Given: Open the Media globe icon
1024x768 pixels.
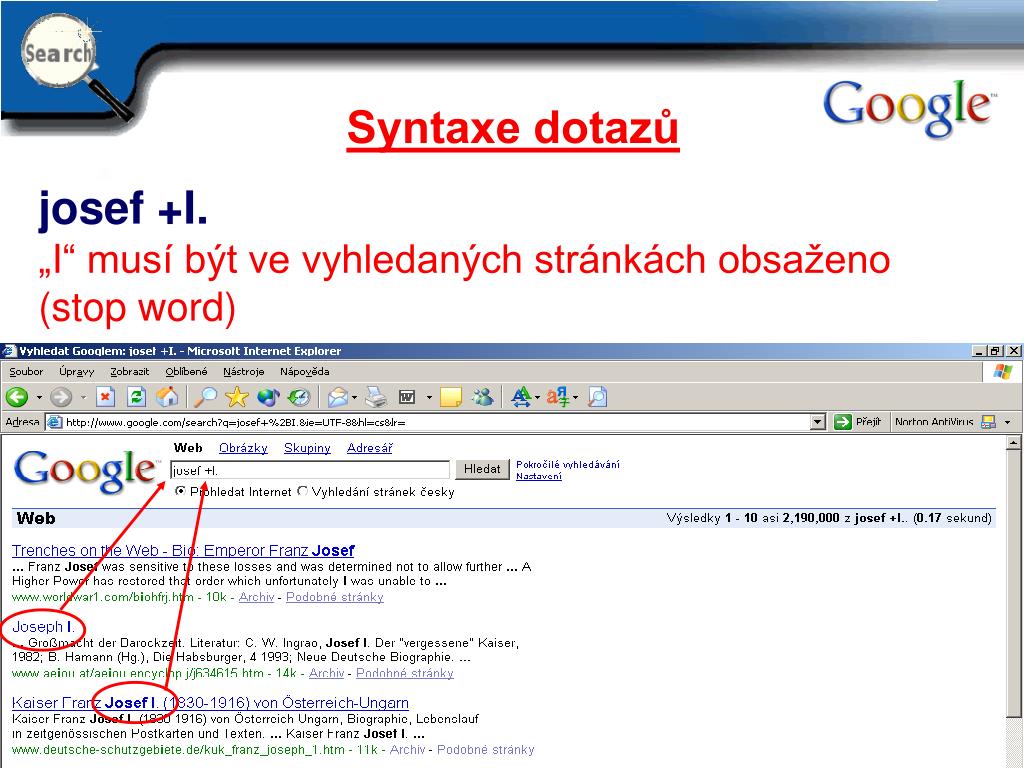Looking at the screenshot, I should point(268,396).
